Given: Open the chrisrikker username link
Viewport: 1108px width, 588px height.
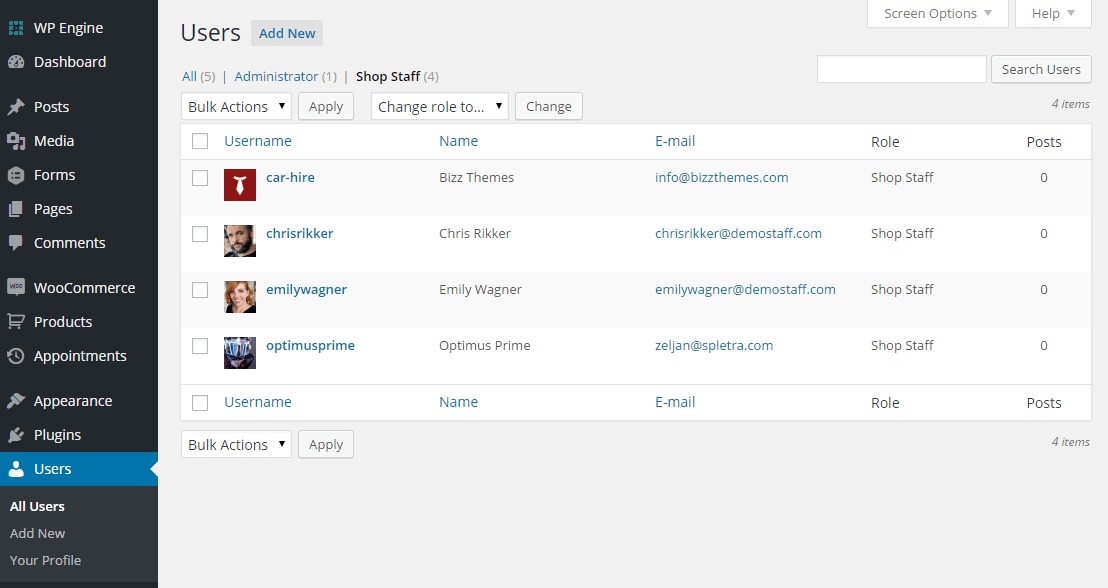Looking at the screenshot, I should pos(300,233).
